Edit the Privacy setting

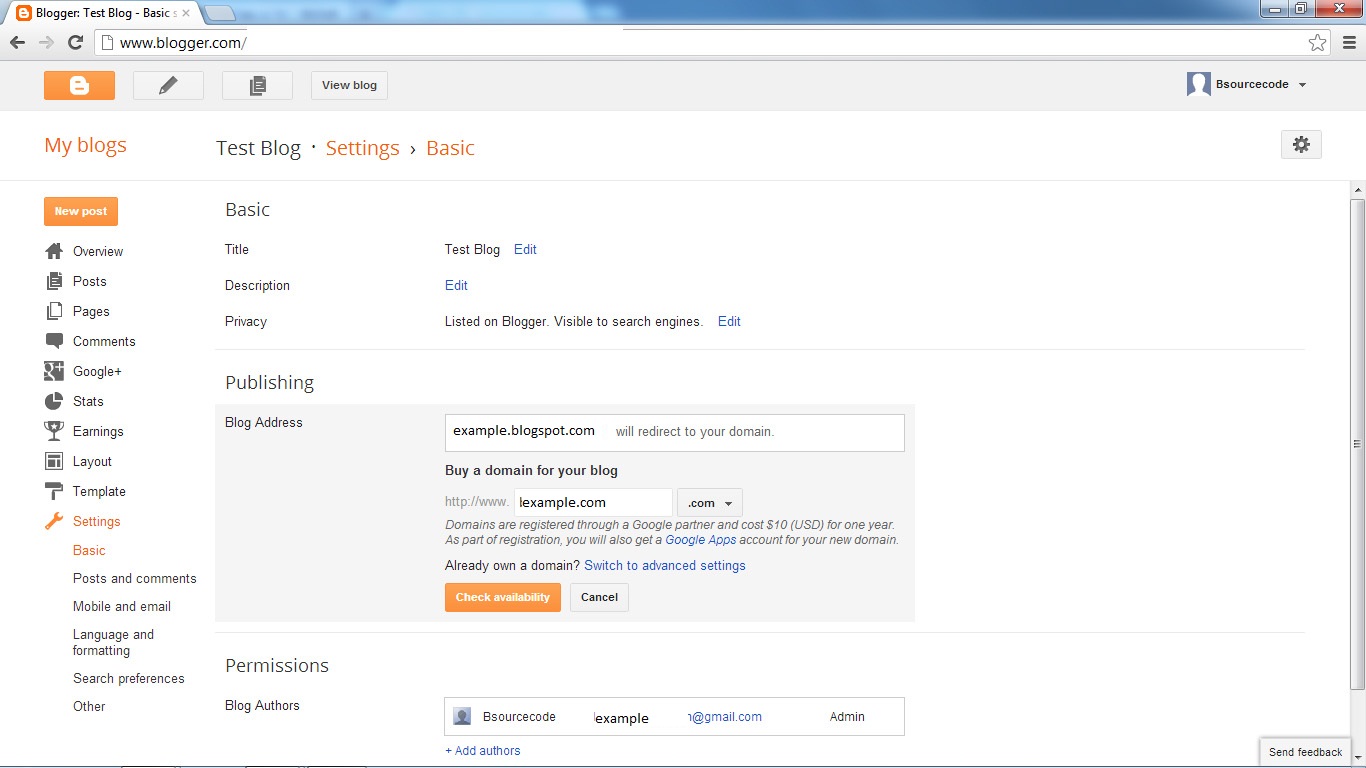(x=729, y=321)
